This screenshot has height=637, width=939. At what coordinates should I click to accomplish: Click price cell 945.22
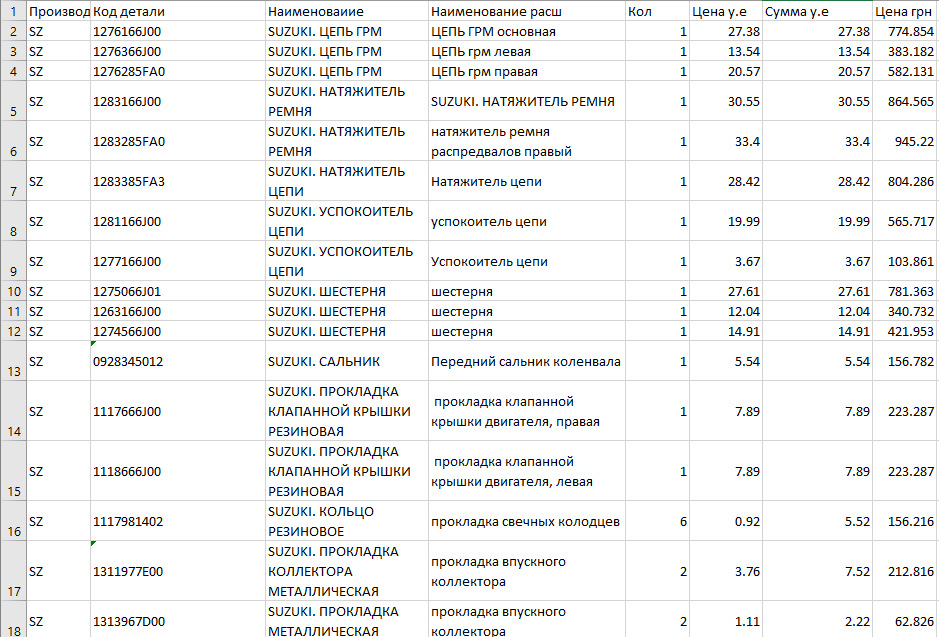pyautogui.click(x=905, y=141)
